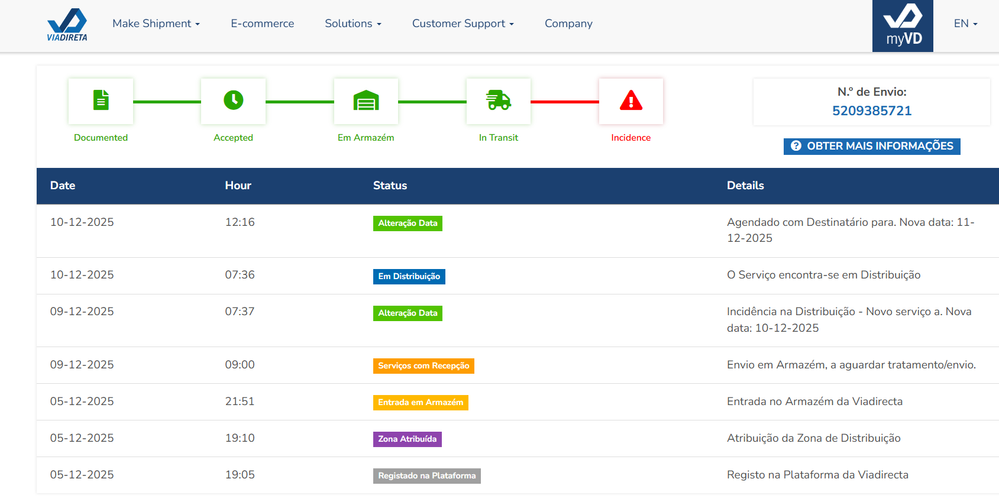Image resolution: width=999 pixels, height=502 pixels.
Task: Expand the Make Shipment dropdown menu
Action: [x=156, y=24]
